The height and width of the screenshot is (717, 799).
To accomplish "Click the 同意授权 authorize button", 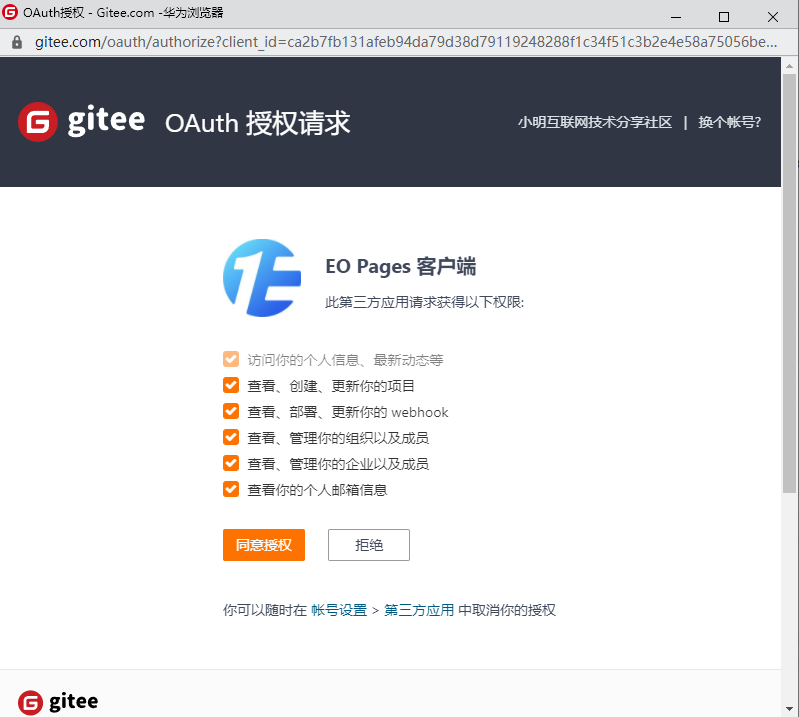I will coord(264,545).
